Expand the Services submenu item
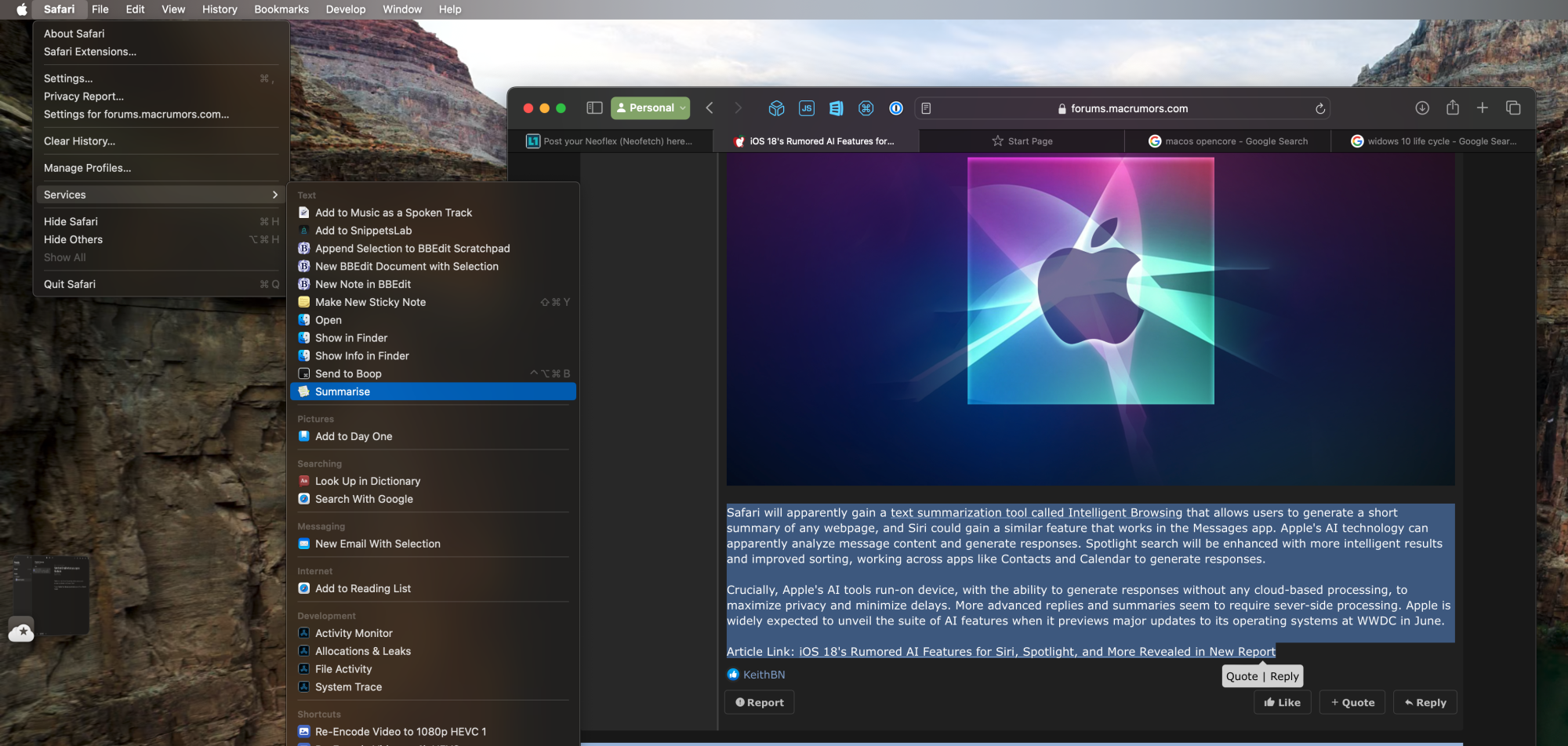The height and width of the screenshot is (746, 1568). point(161,195)
